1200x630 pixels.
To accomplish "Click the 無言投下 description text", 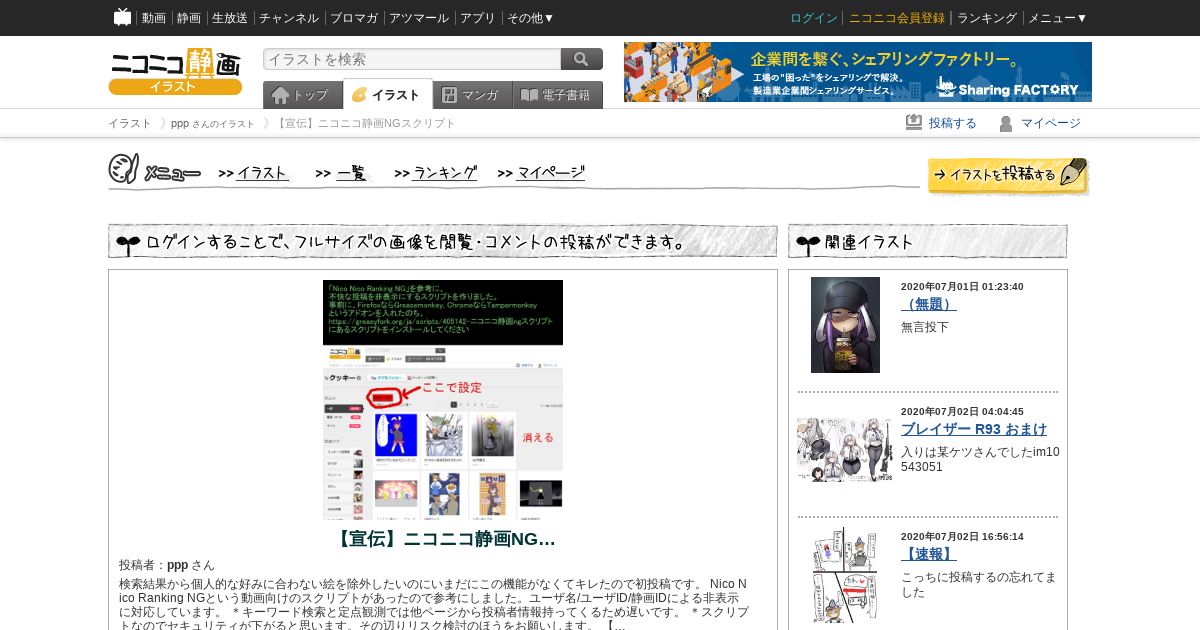I will 925,327.
